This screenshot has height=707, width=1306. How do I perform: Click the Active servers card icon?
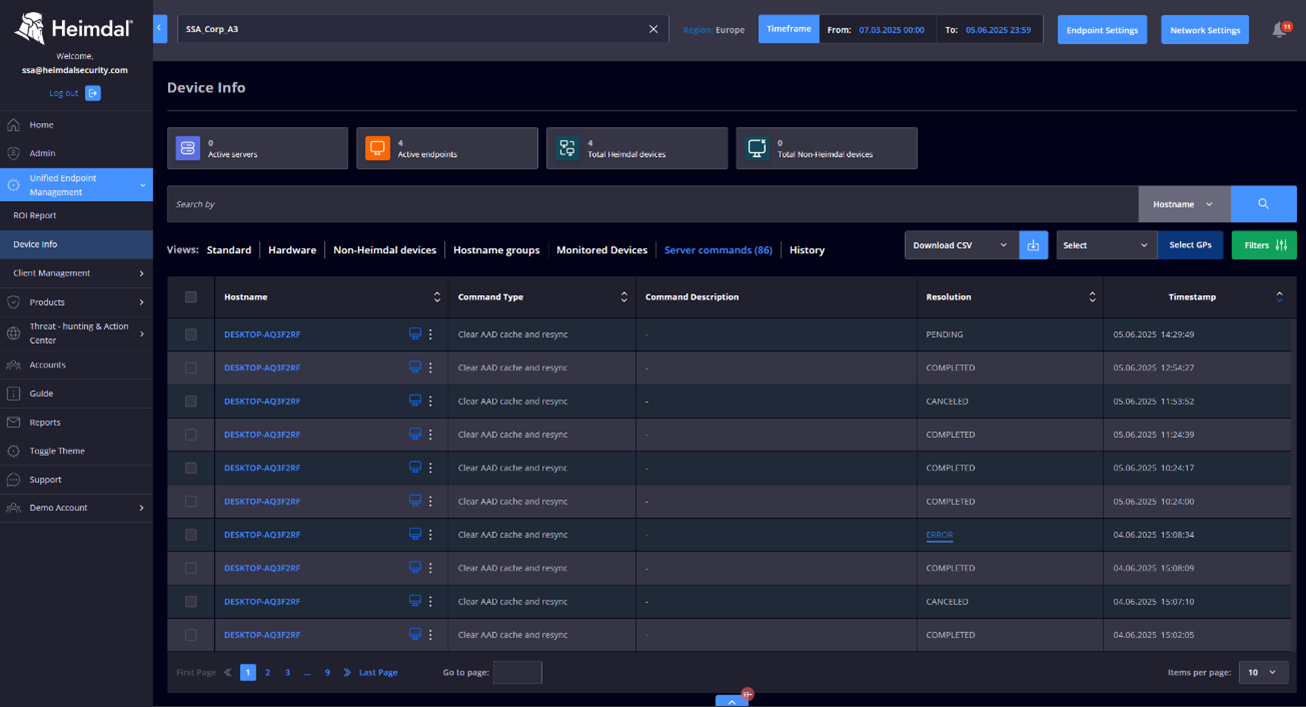188,148
